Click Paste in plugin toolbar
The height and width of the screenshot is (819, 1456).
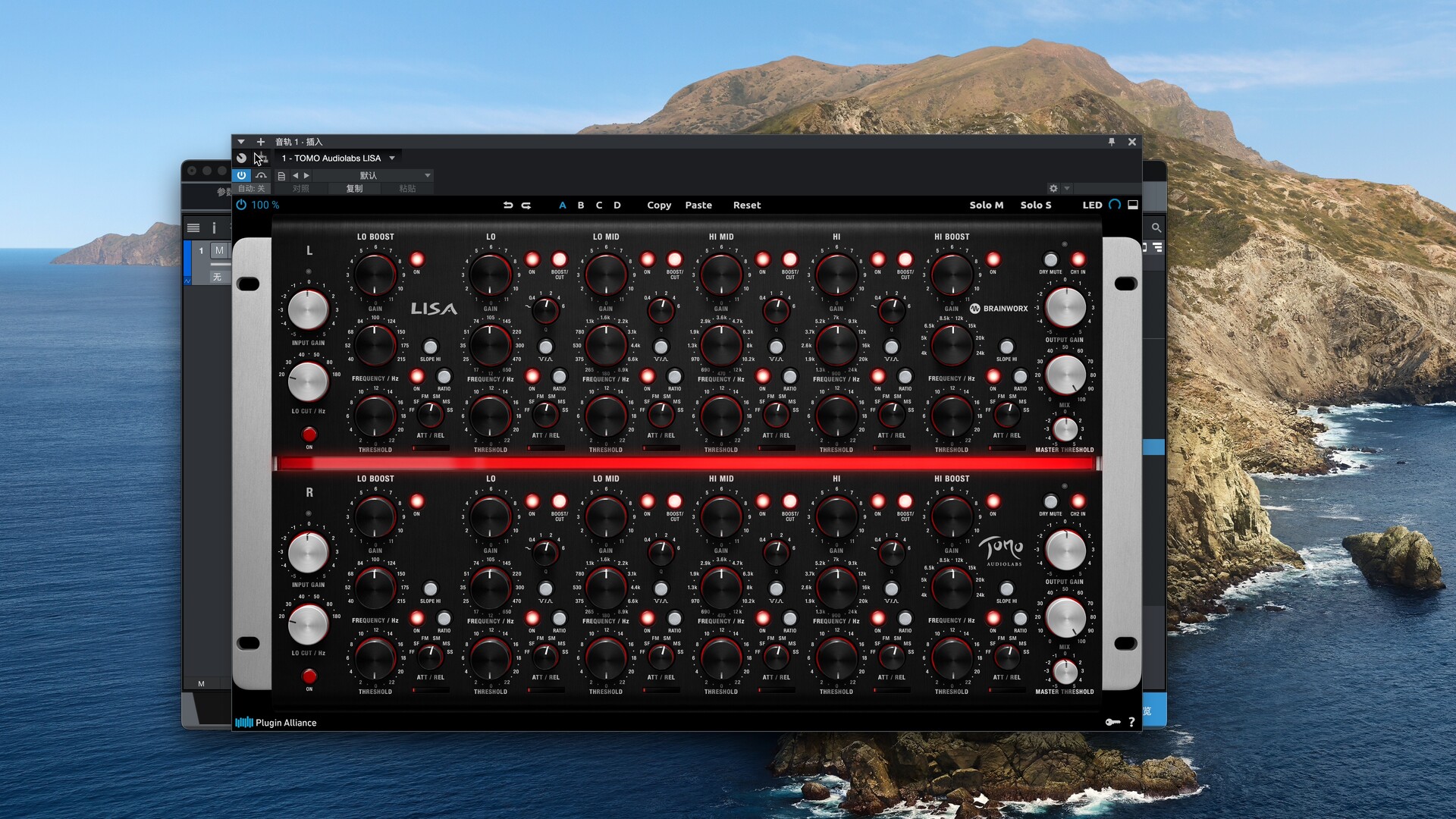(698, 206)
